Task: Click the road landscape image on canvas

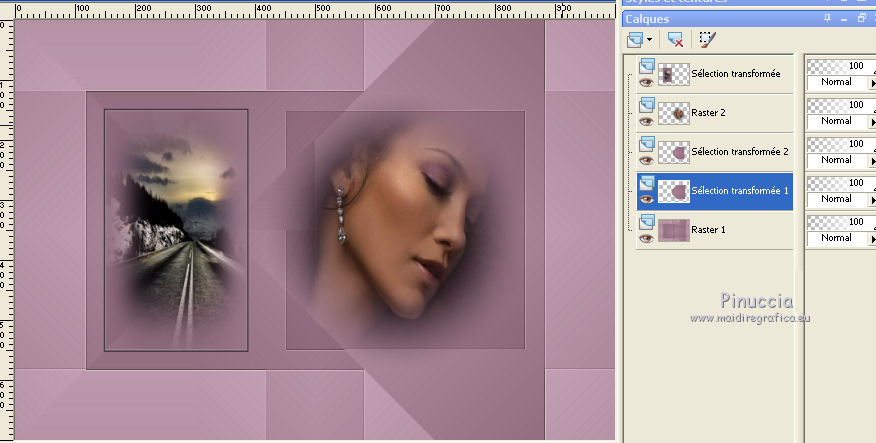Action: coord(176,230)
